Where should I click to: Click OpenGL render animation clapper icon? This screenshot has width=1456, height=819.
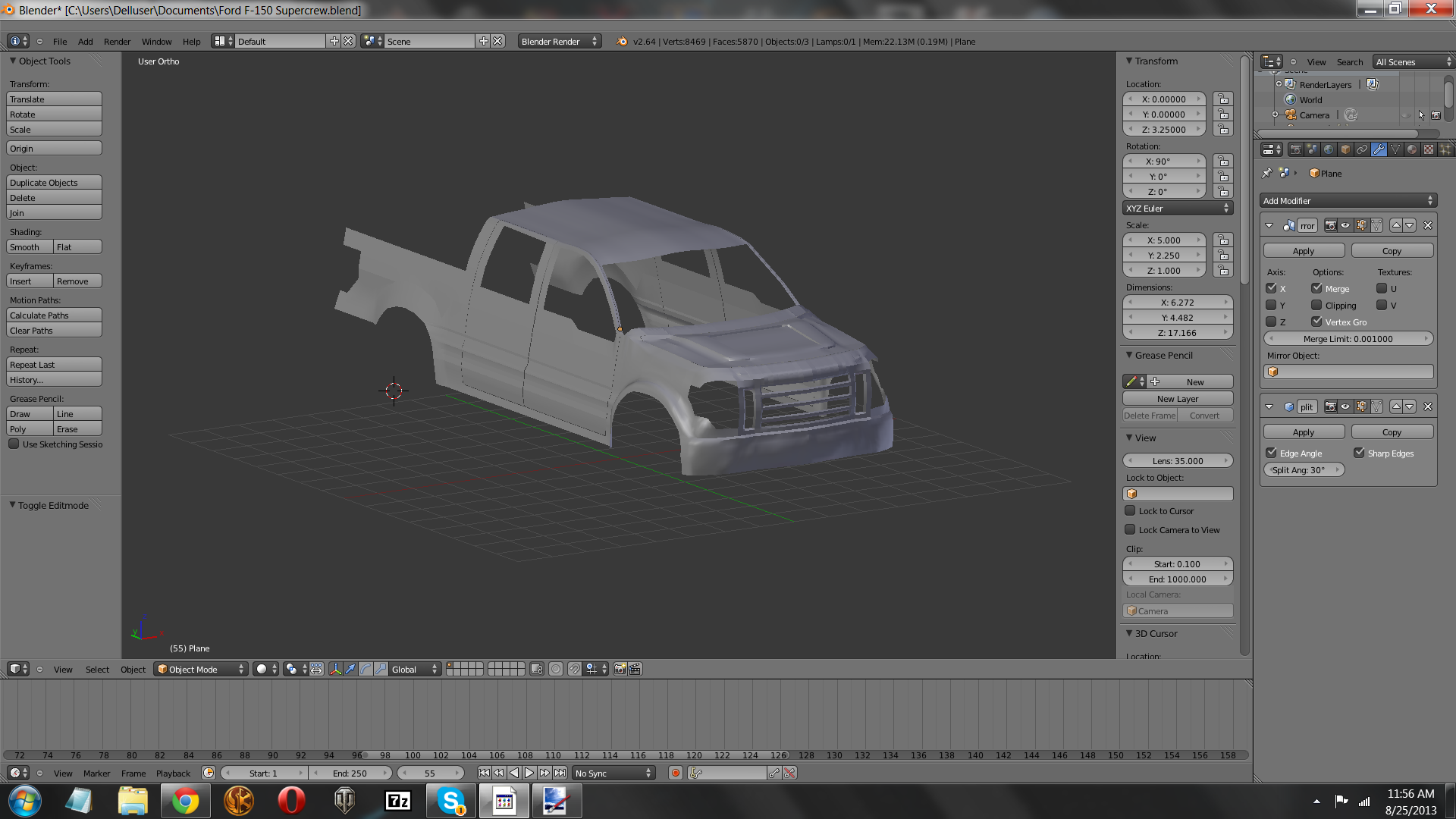pyautogui.click(x=635, y=669)
